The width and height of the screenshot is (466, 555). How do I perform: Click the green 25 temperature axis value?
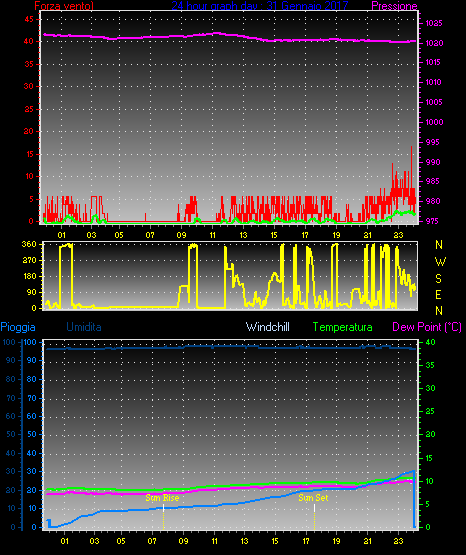430,411
